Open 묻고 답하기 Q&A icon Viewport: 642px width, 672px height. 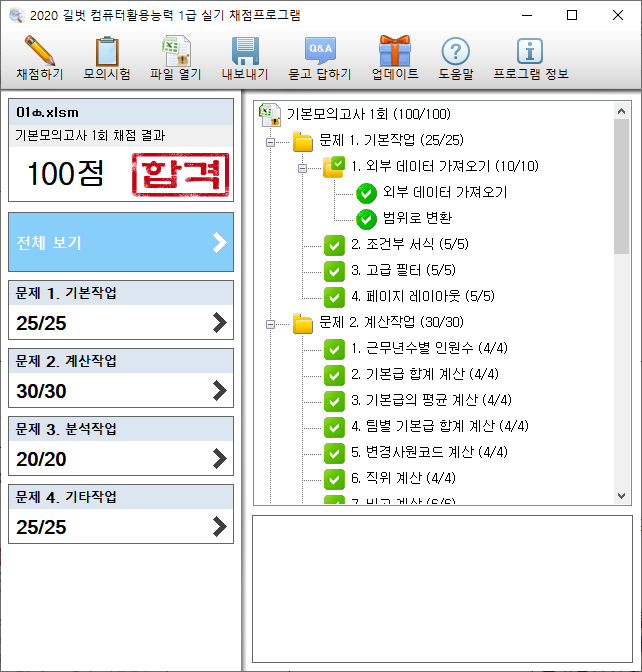coord(319,51)
